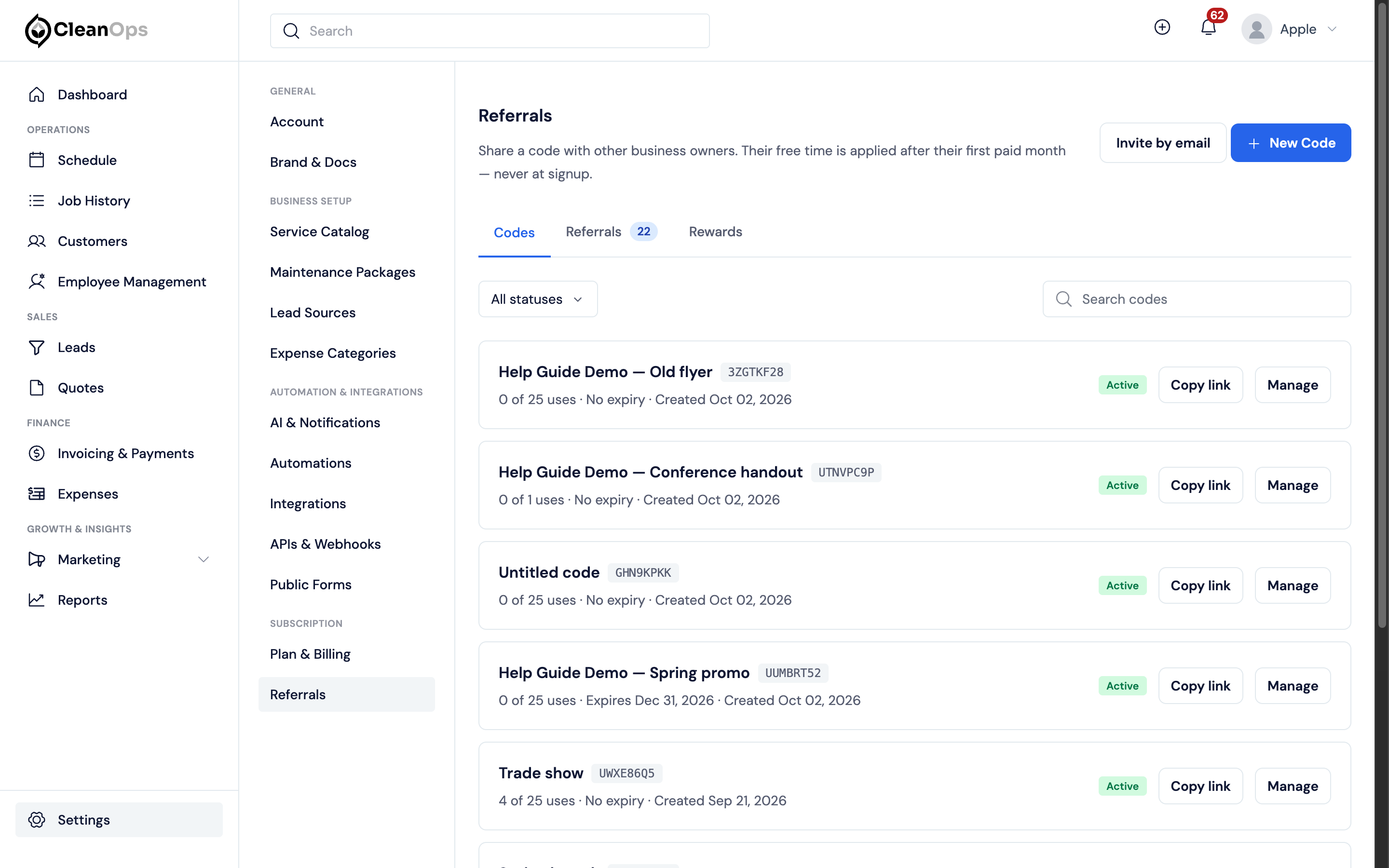Viewport: 1389px width, 868px height.
Task: Switch to the Rewards tab
Action: click(x=715, y=232)
